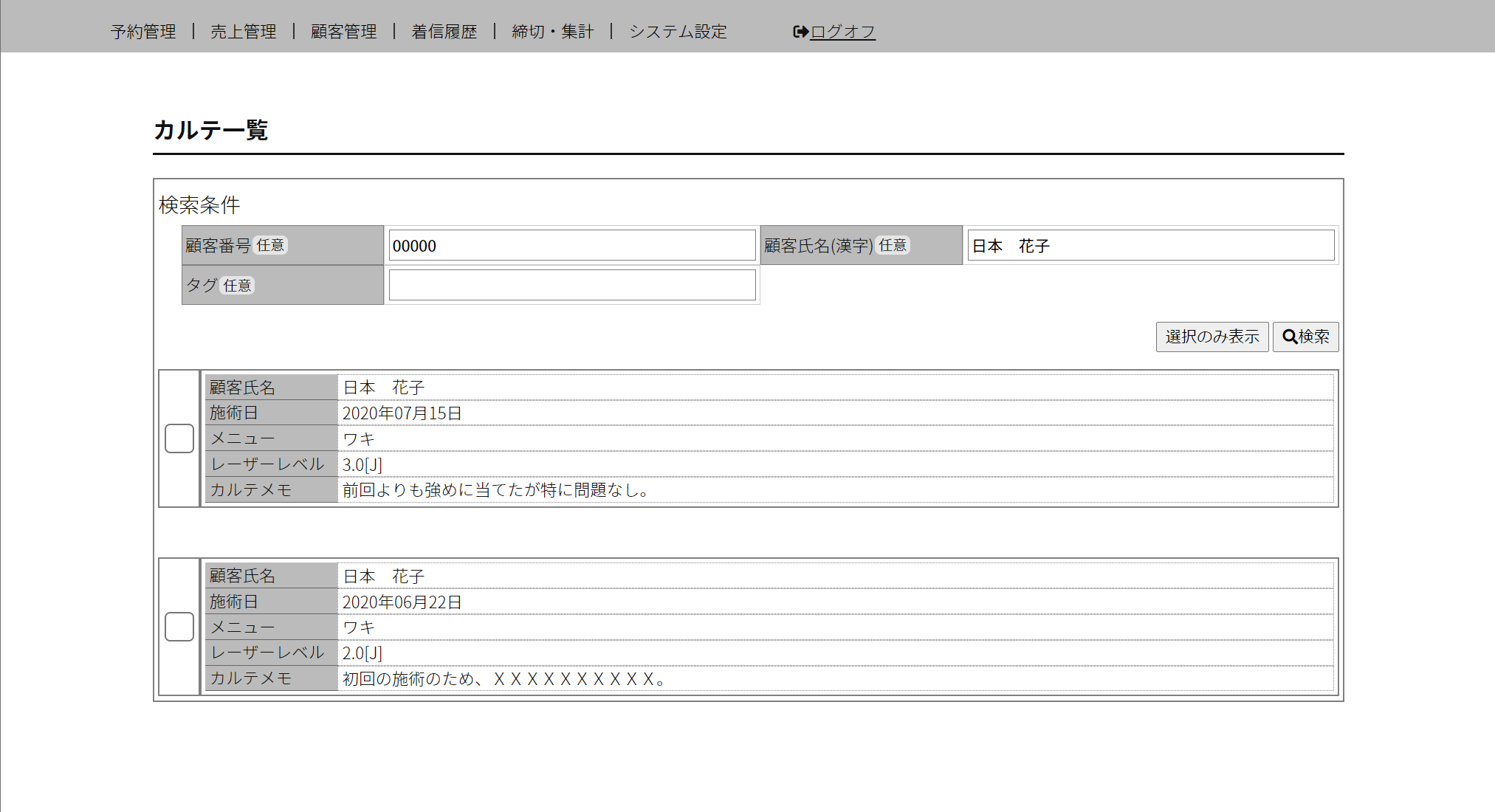
Task: Open the システム設定 menu
Action: coord(678,32)
